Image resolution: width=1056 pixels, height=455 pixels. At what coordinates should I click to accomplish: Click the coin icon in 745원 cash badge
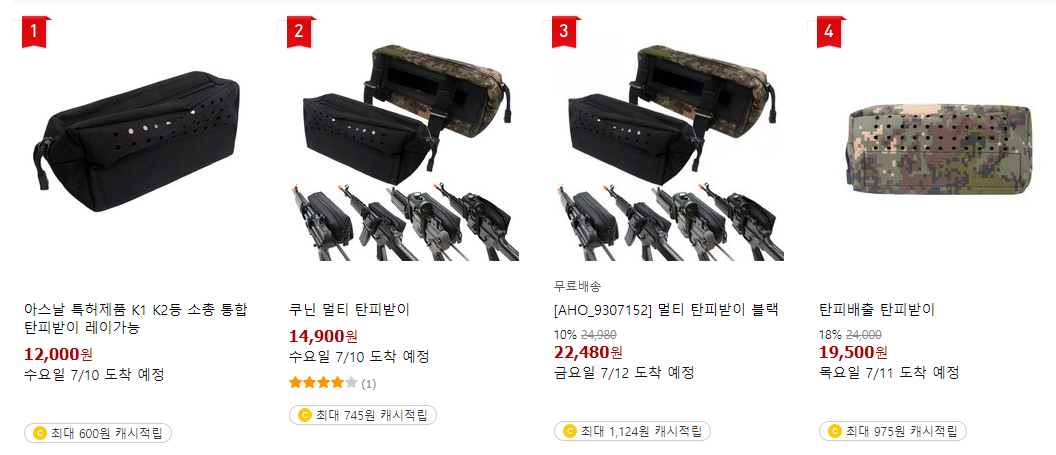(304, 415)
